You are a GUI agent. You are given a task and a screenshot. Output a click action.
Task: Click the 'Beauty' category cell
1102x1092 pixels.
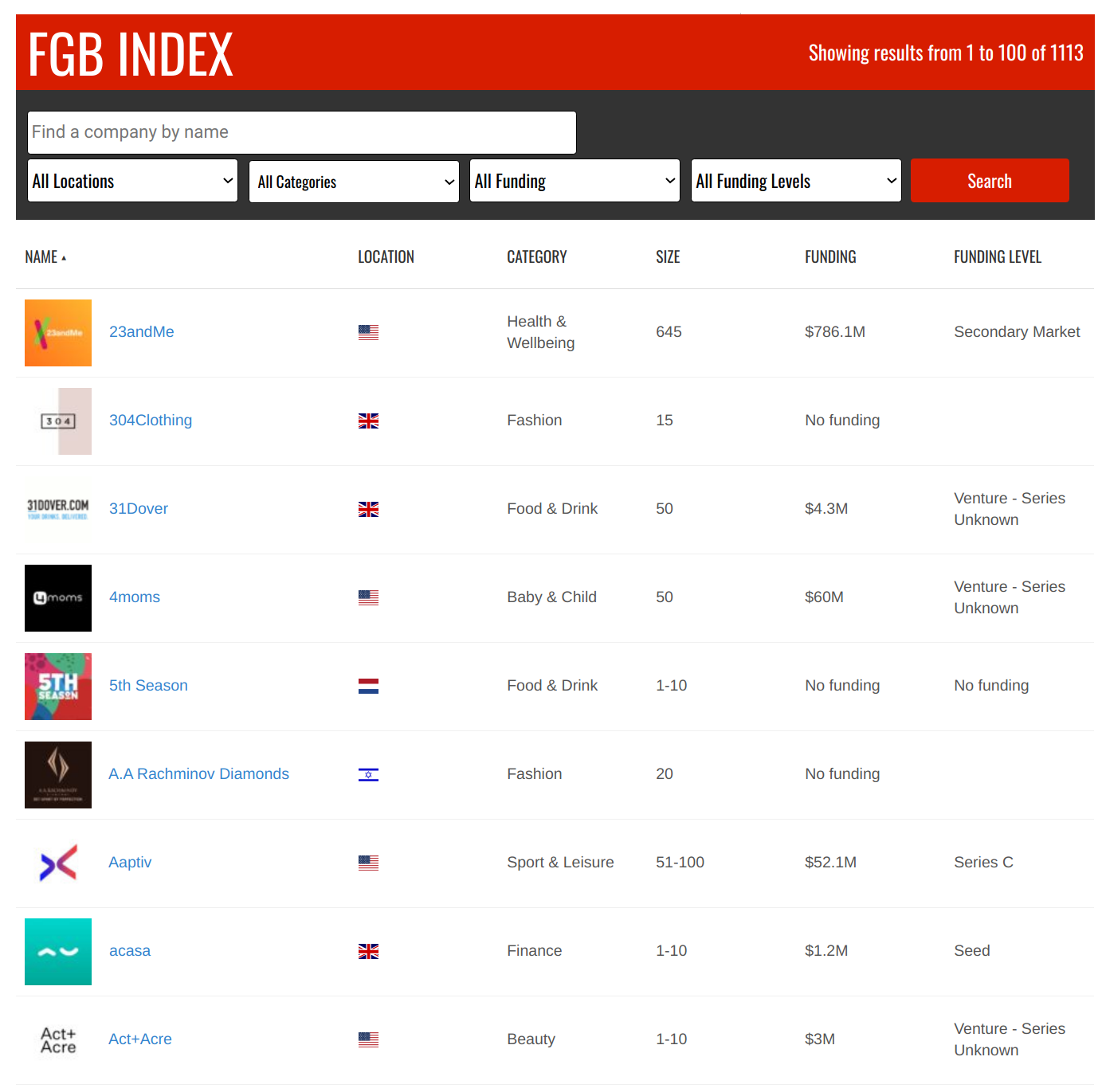coord(531,1039)
